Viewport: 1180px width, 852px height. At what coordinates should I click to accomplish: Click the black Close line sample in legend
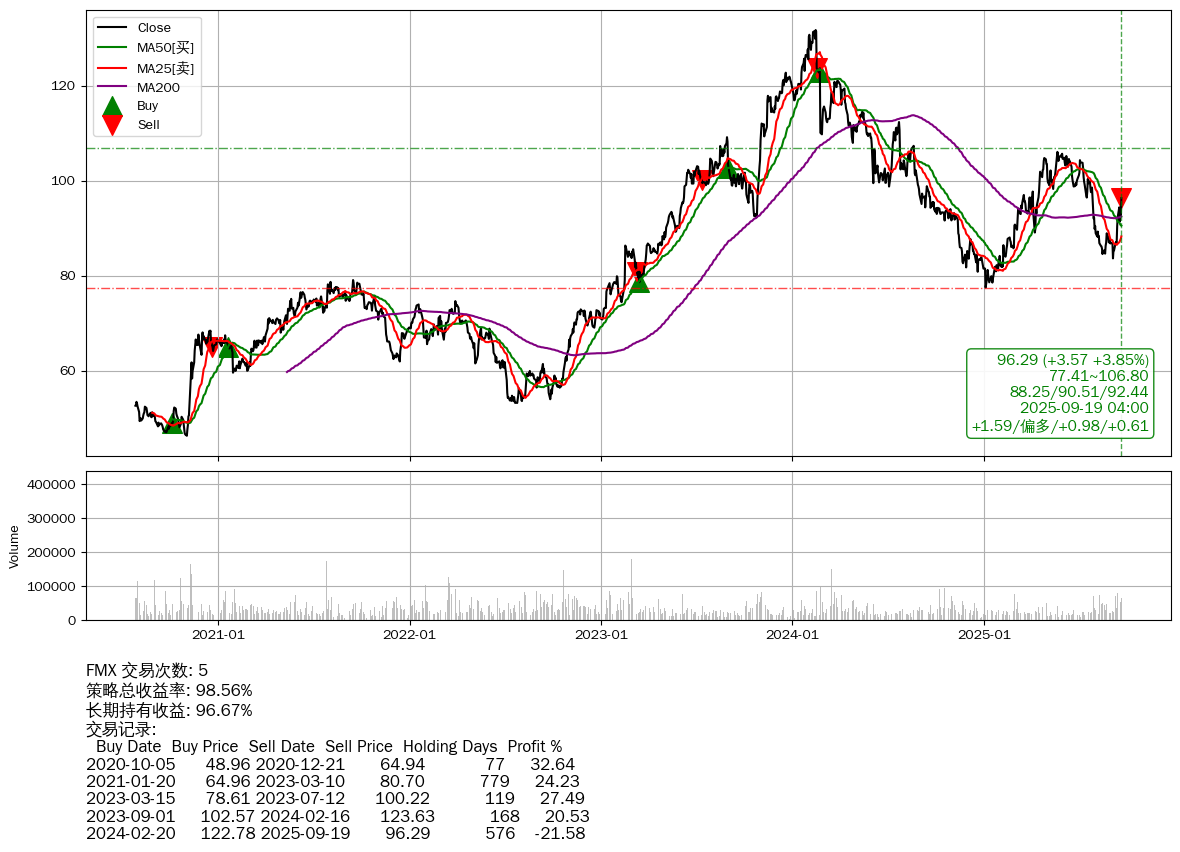coord(113,28)
